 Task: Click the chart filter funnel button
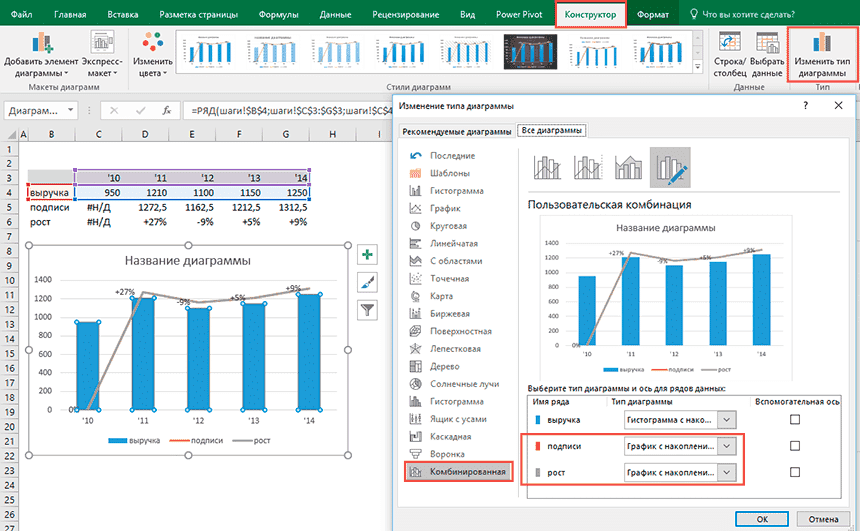tap(367, 310)
